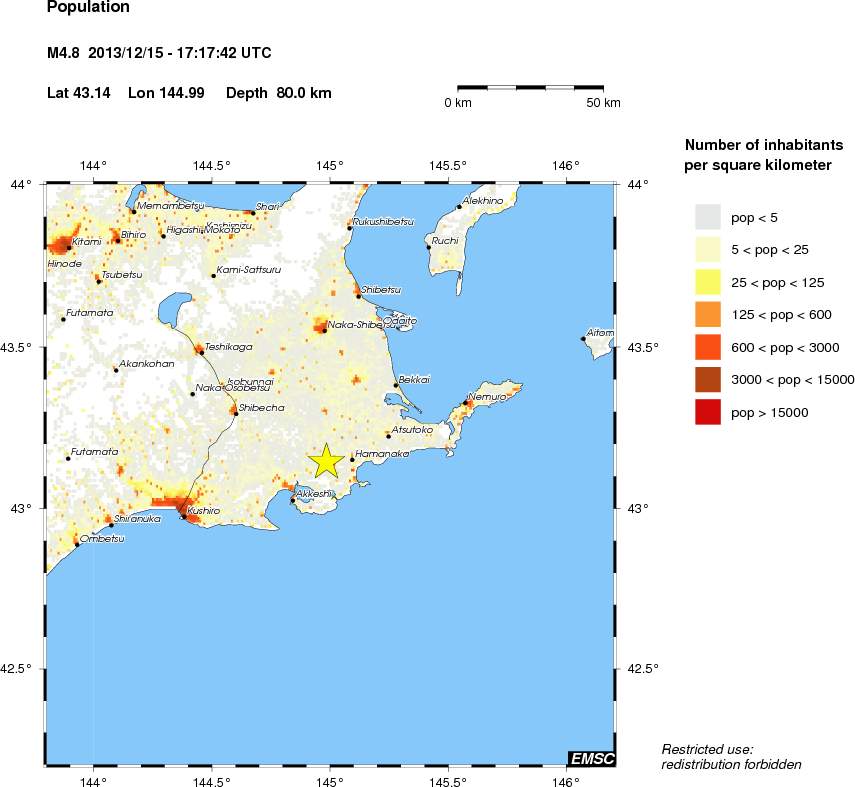Click the Ombetsu city marker

(x=76, y=545)
